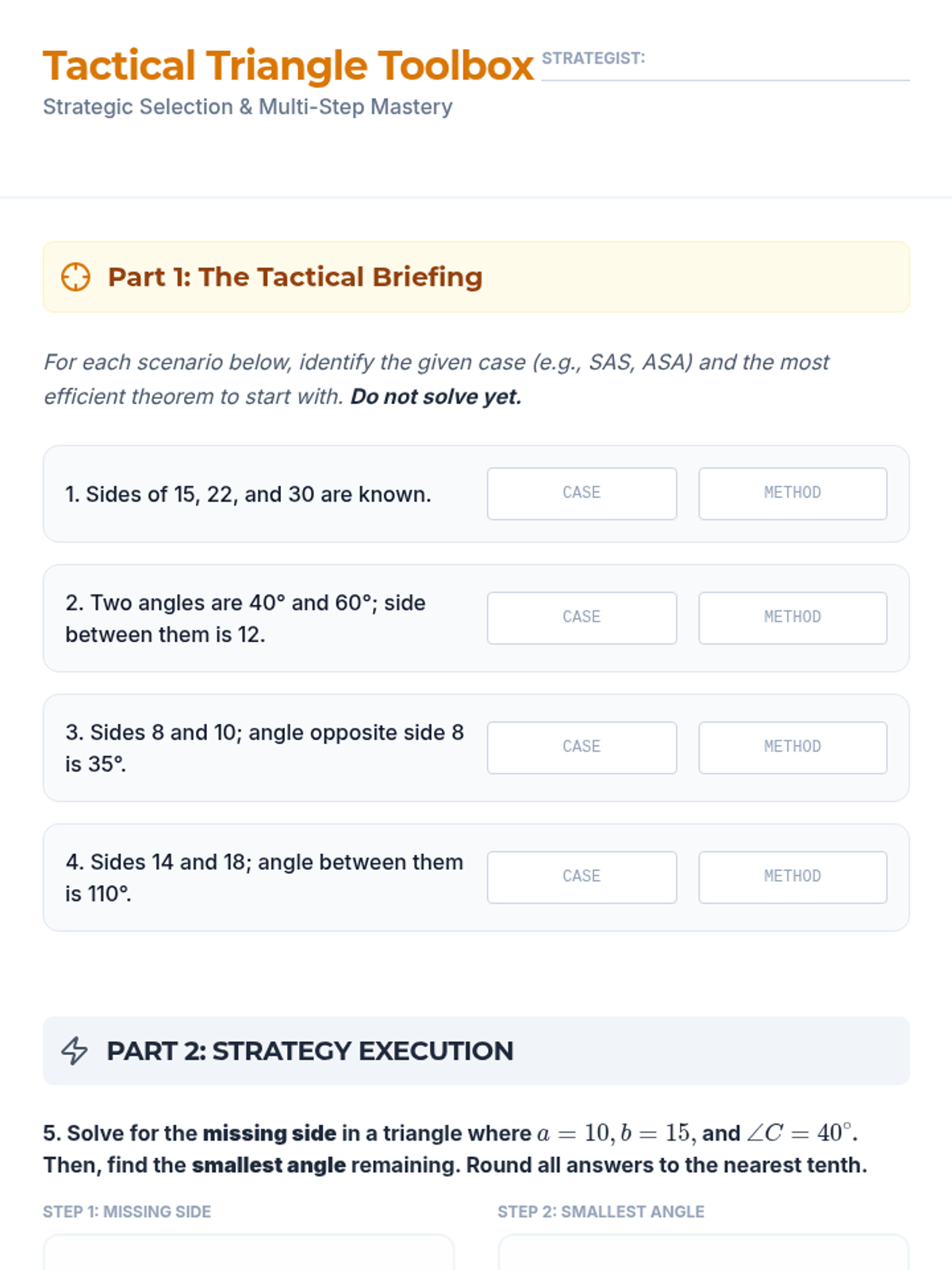Select the METHOD box for the 40° and 60° scenario

793,618
